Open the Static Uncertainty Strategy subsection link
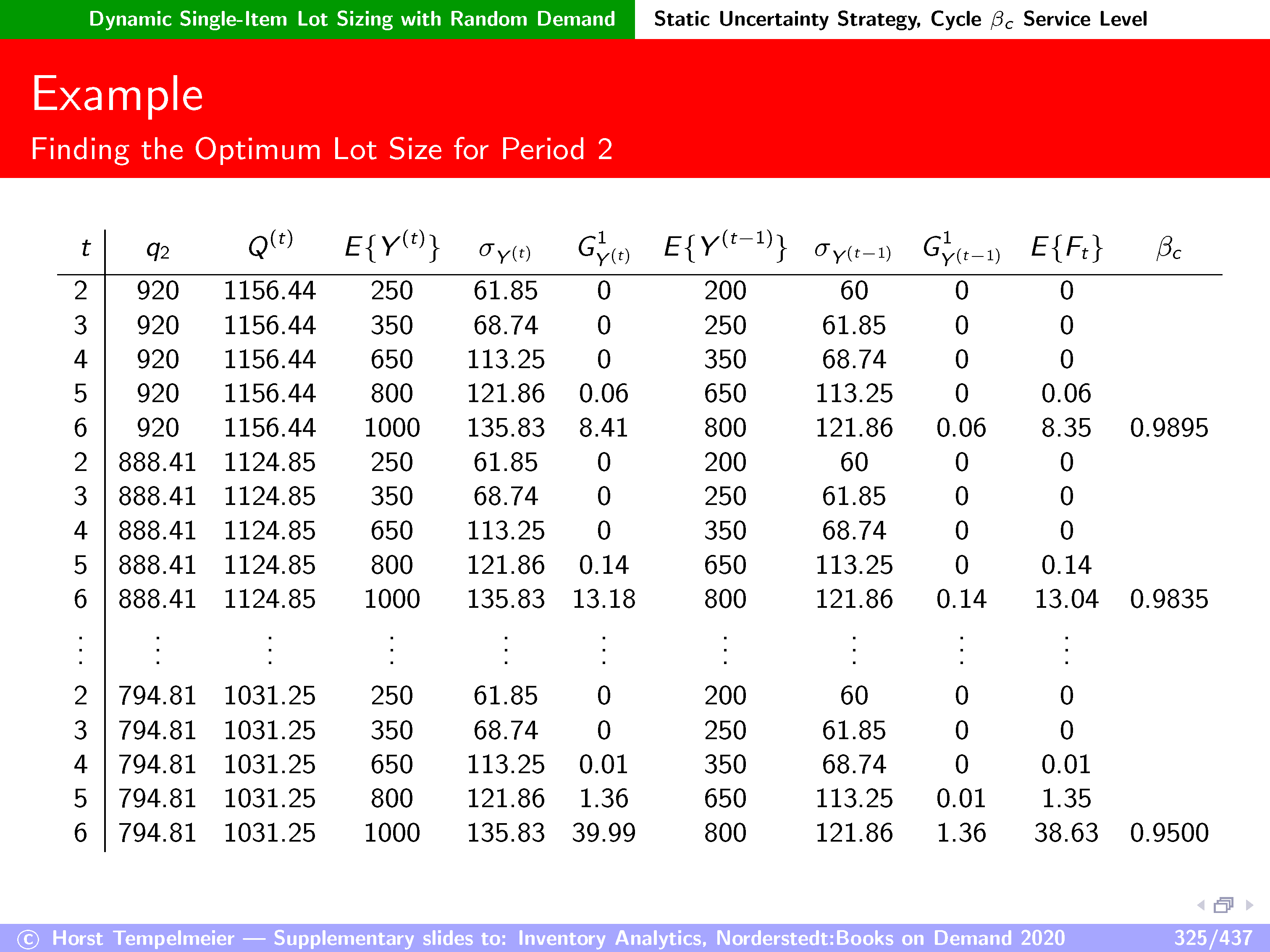 [x=900, y=19]
